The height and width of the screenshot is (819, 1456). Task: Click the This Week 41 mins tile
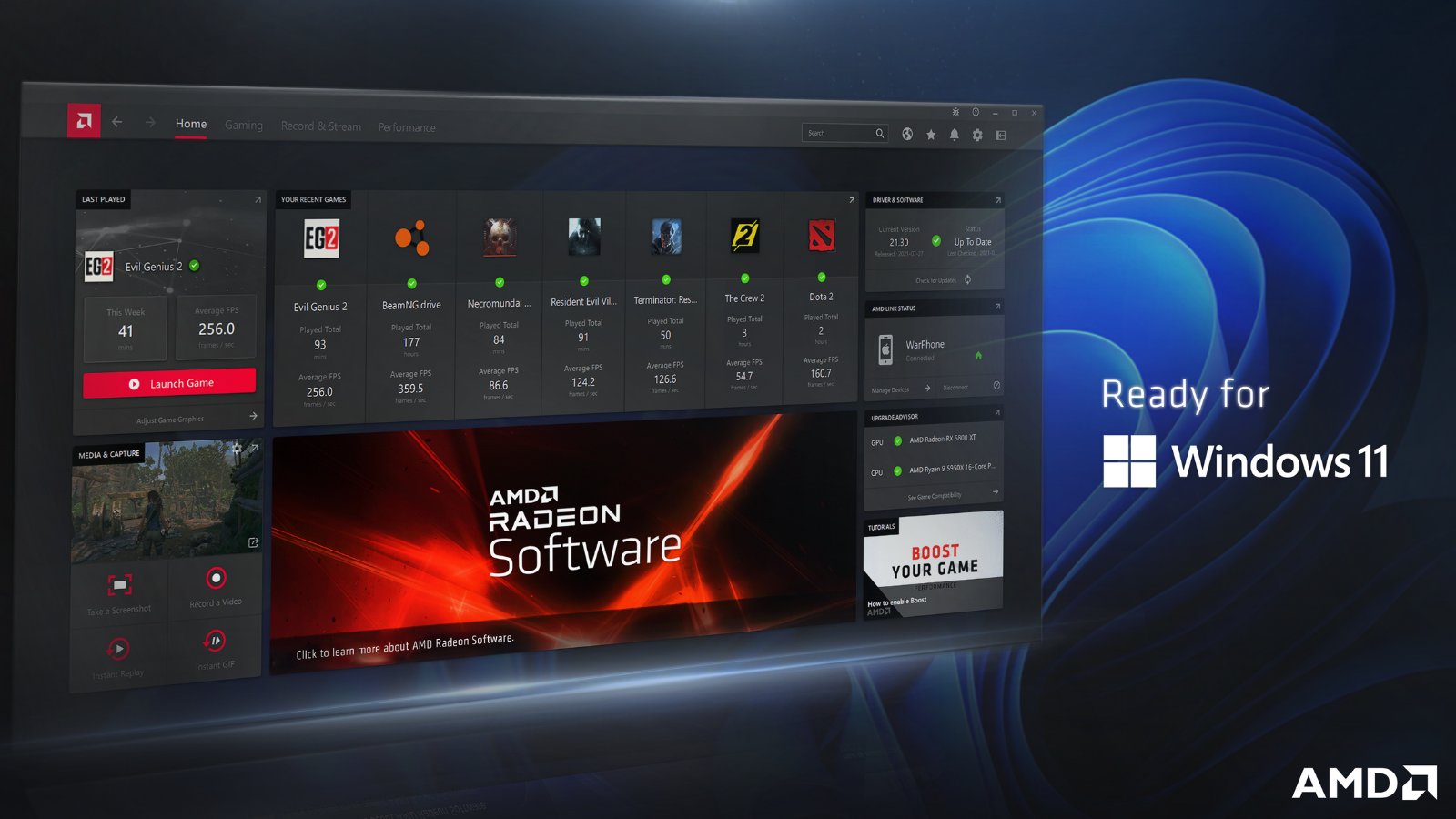(x=126, y=329)
